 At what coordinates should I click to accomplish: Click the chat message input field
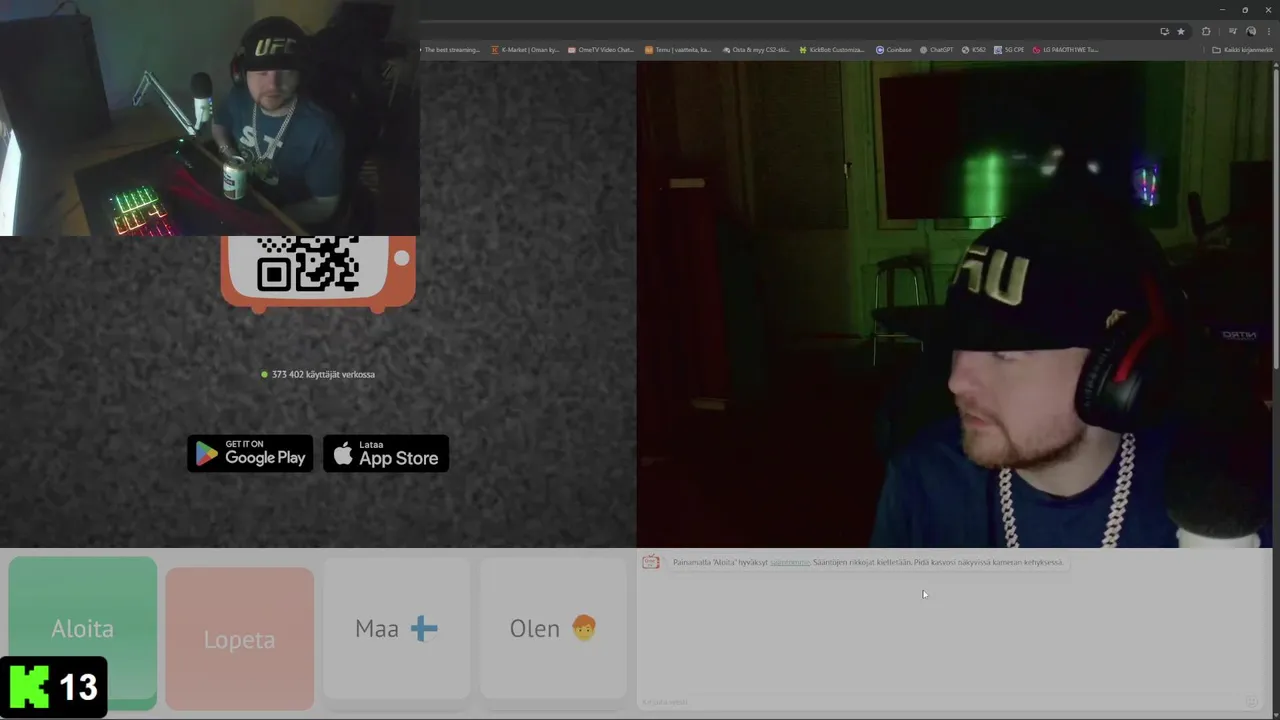pyautogui.click(x=940, y=702)
